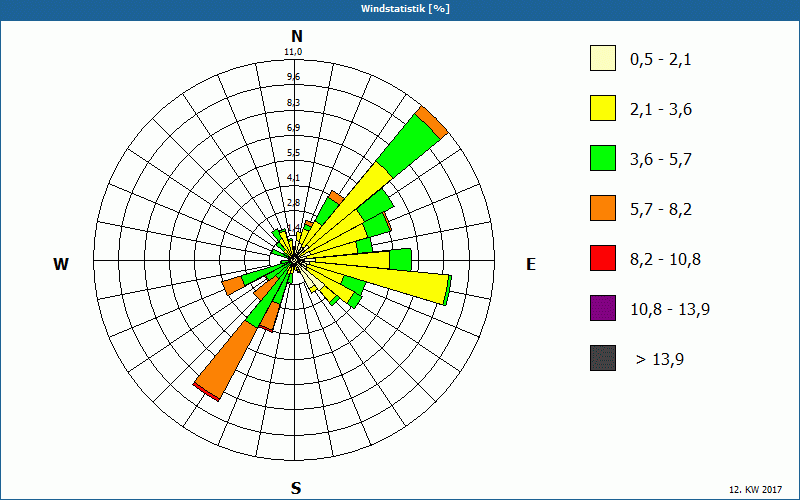
Task: Click the '11,0' axis value
Action: (x=293, y=52)
